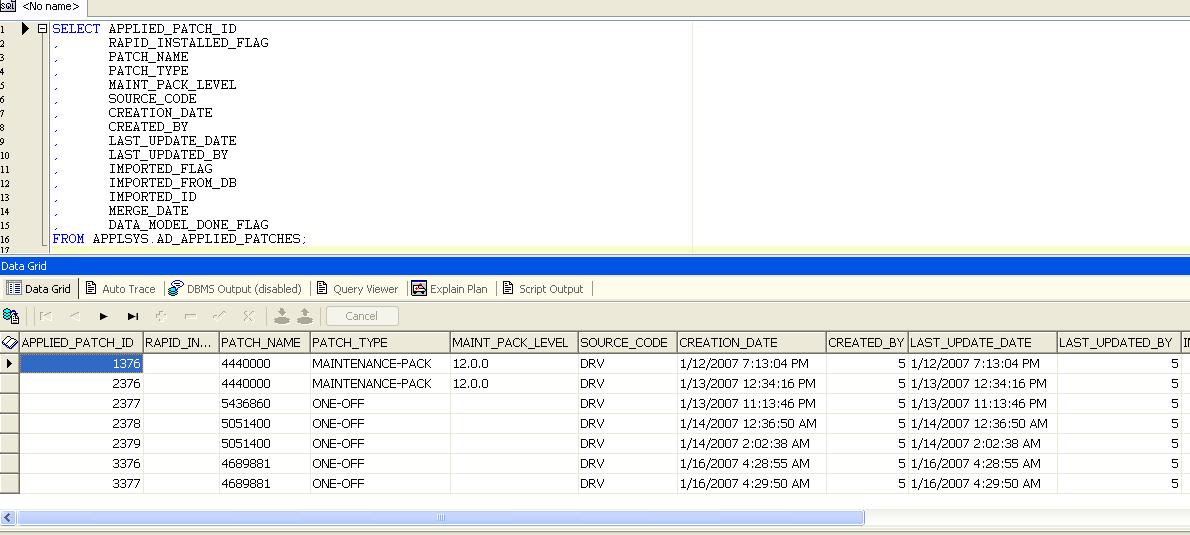Cancel edit with the X icon
Image resolution: width=1190 pixels, height=535 pixels.
pos(248,316)
